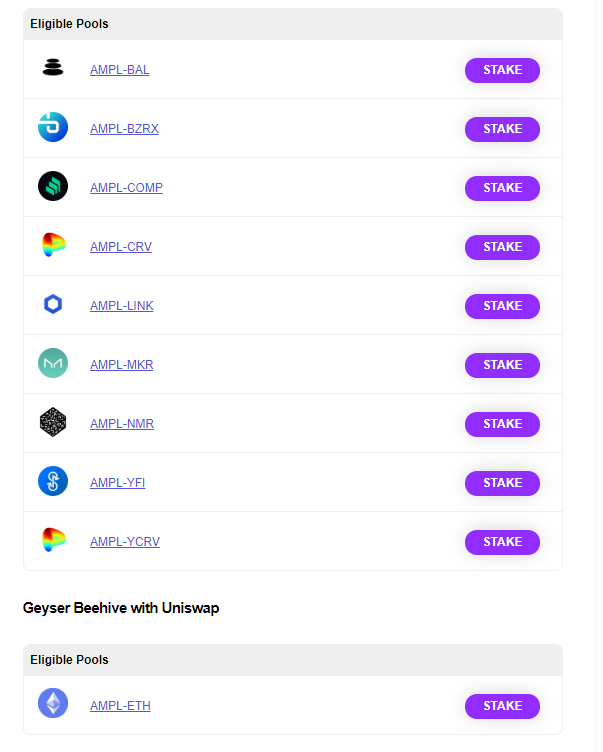The width and height of the screenshot is (603, 752).
Task: Click the Balancer token icon
Action: 53,67
